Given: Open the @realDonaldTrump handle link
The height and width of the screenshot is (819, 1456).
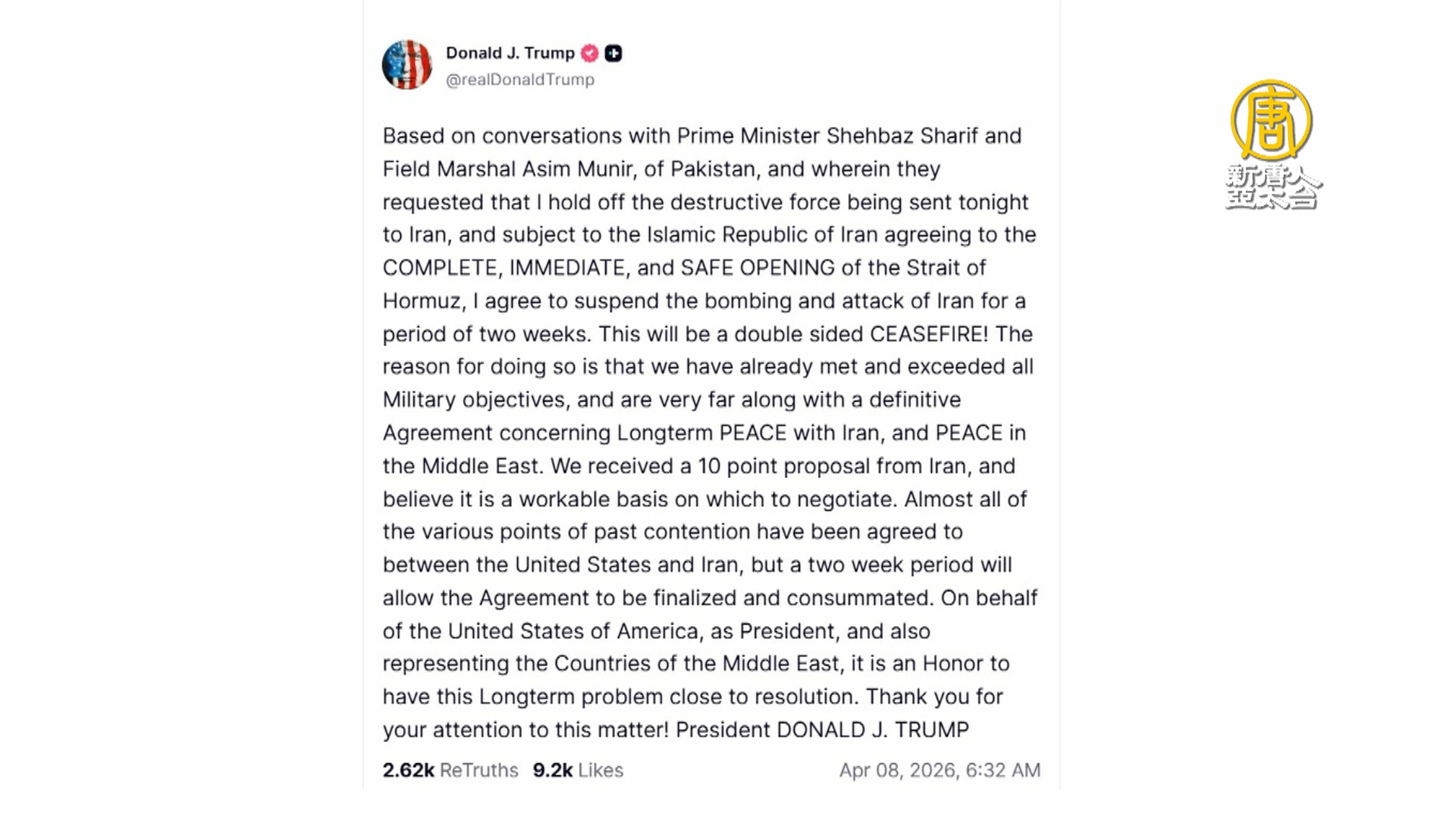Looking at the screenshot, I should pyautogui.click(x=519, y=80).
